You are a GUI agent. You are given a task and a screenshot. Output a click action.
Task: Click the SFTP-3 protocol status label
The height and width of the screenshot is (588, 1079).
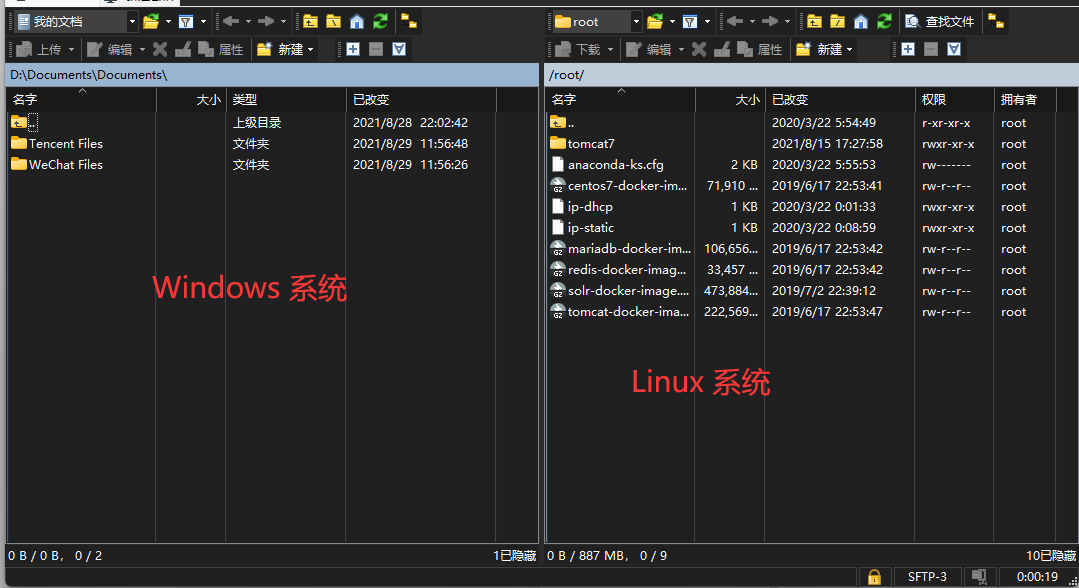927,577
